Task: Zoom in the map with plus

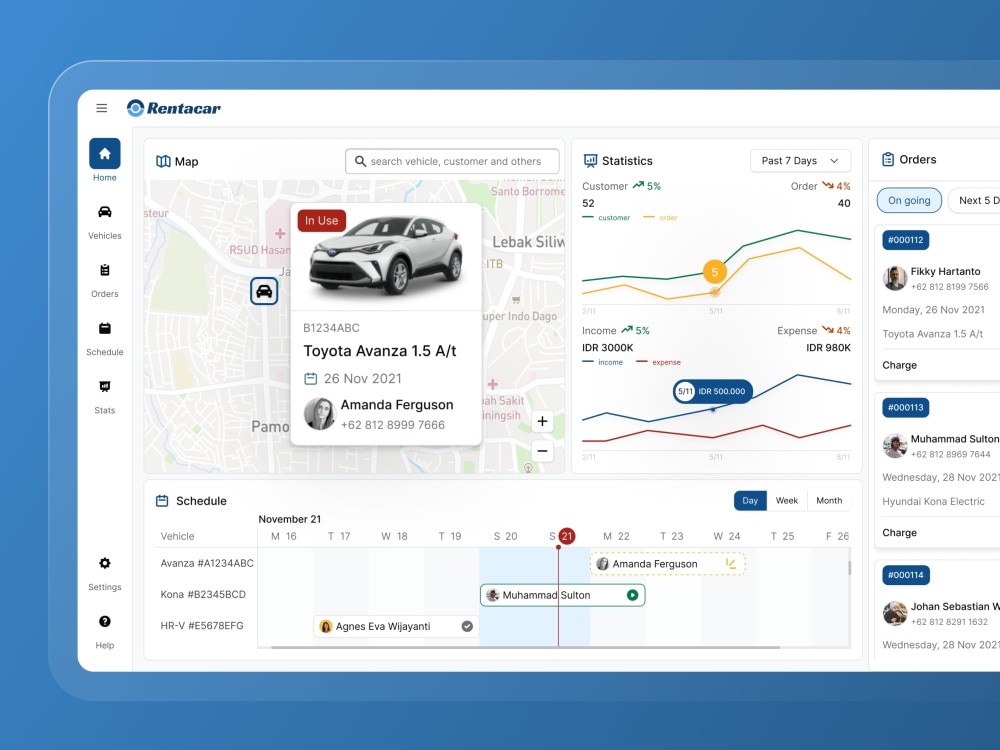Action: point(542,421)
